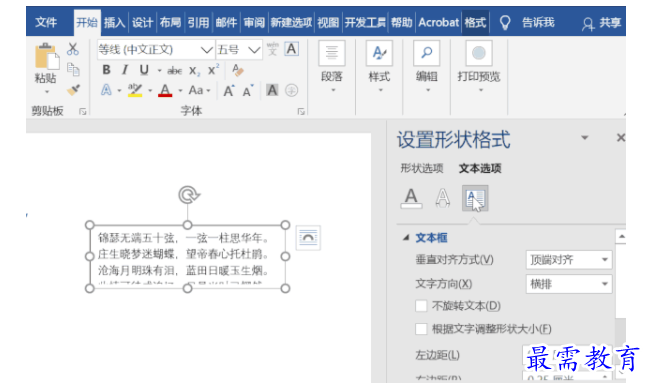Click the Print Preview button
Image resolution: width=648 pixels, height=390 pixels.
(479, 66)
